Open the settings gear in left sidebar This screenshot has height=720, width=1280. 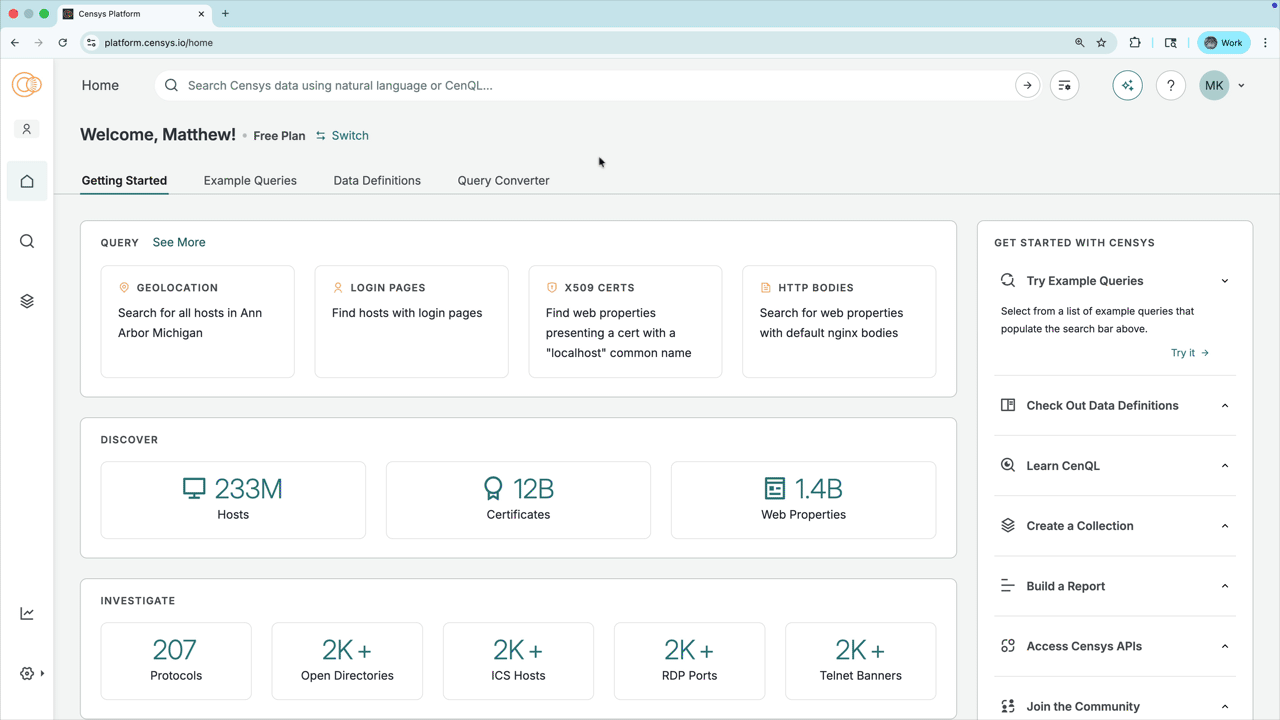tap(27, 673)
